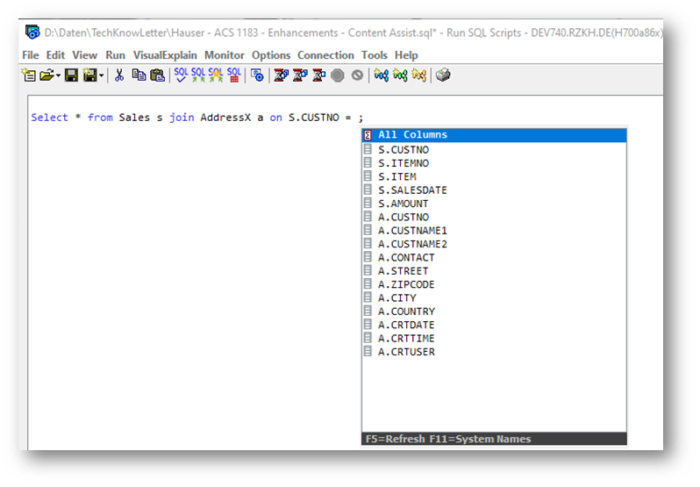Click SQL icon with green arrows
700x487 pixels.
[x=198, y=75]
